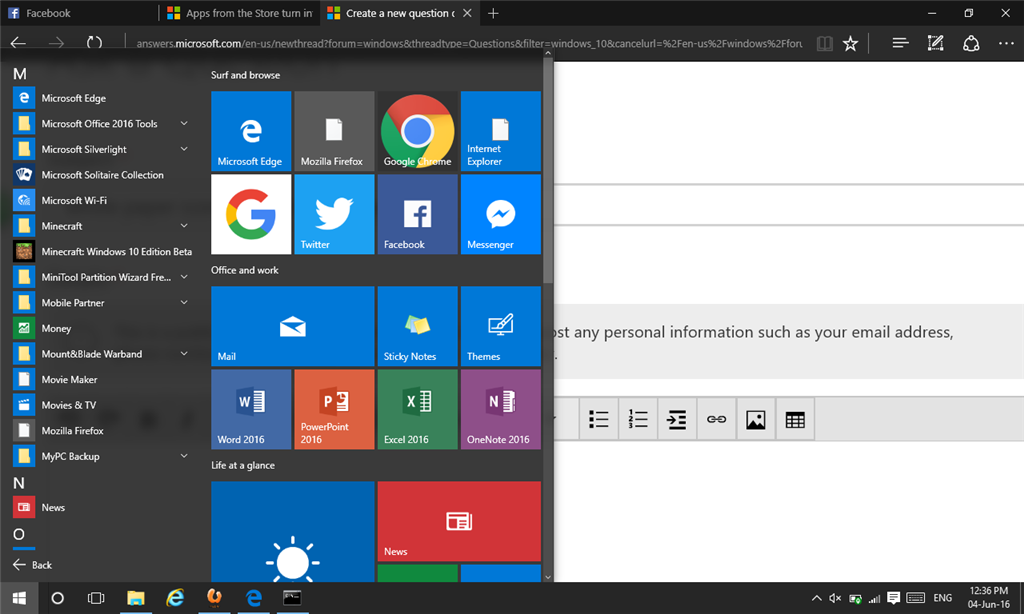Open the Google Chrome tile
Image resolution: width=1024 pixels, height=614 pixels.
pos(417,131)
